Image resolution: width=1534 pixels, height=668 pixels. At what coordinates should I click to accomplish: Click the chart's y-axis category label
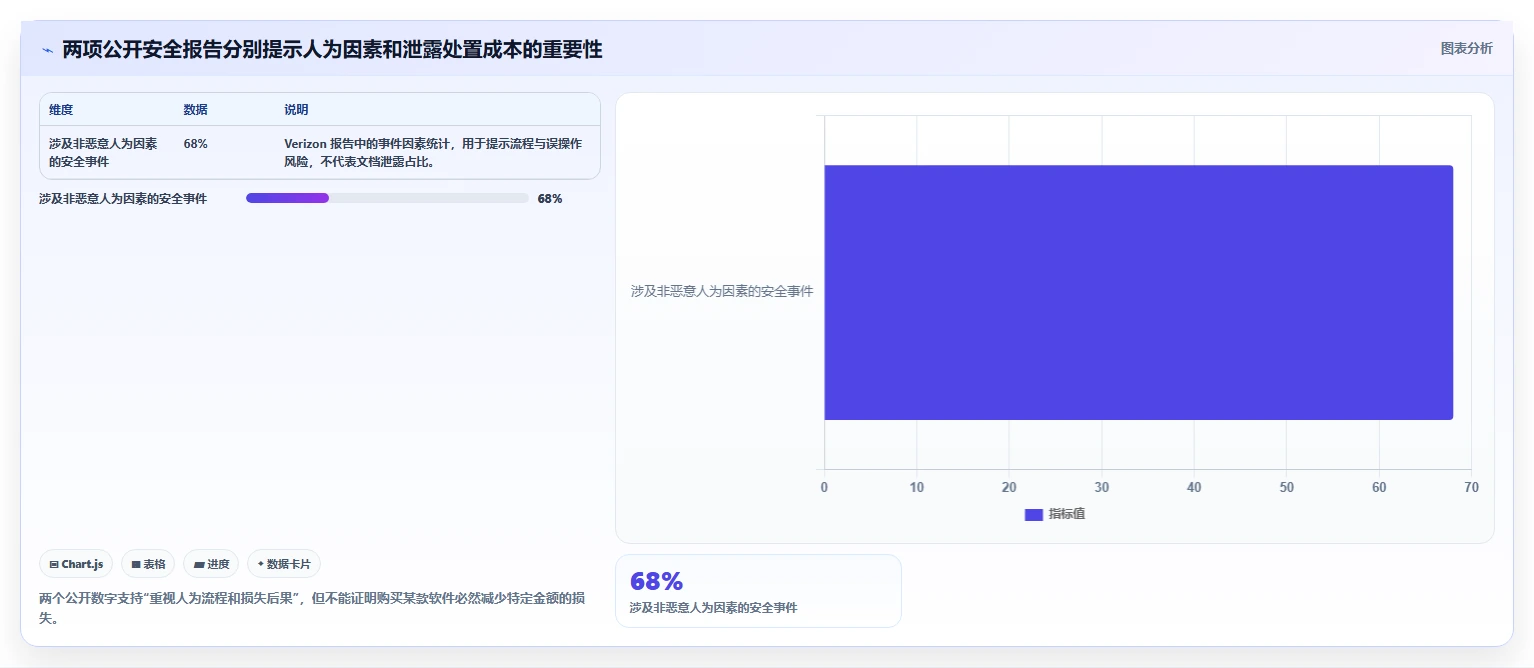pos(722,292)
